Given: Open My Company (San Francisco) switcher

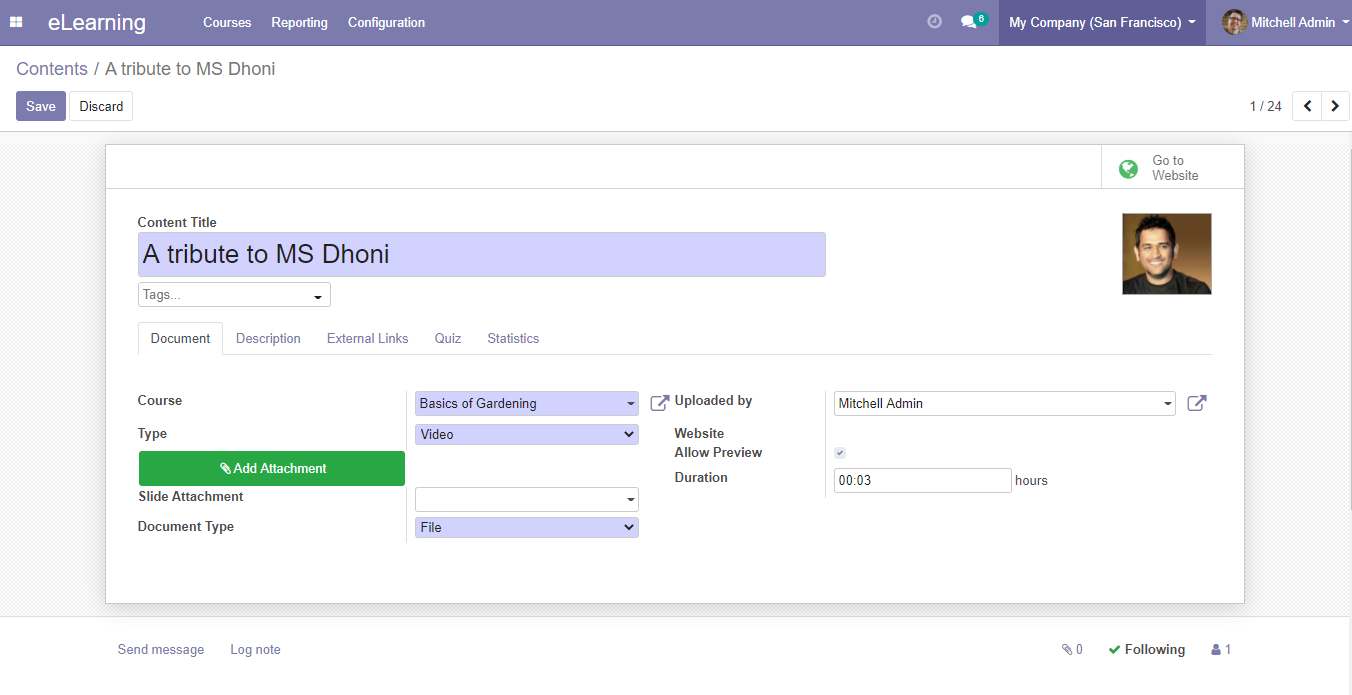Looking at the screenshot, I should (x=1102, y=22).
